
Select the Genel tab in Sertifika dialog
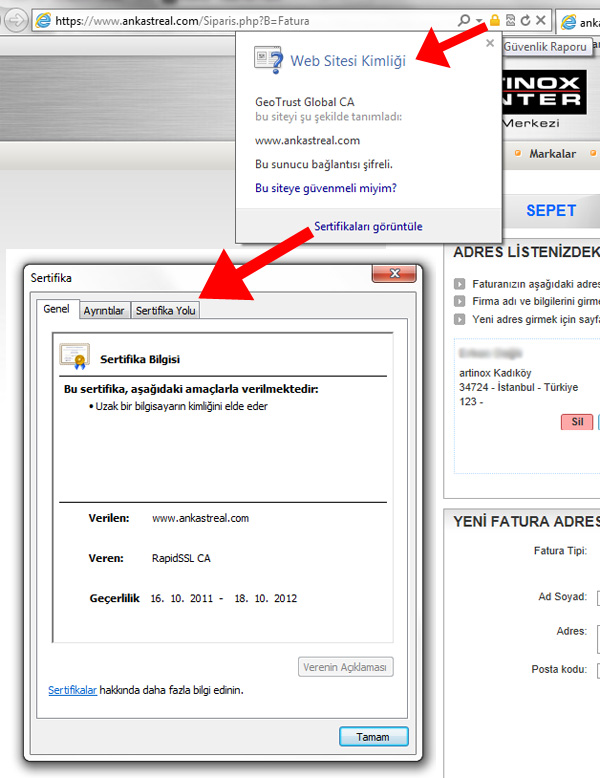56,309
